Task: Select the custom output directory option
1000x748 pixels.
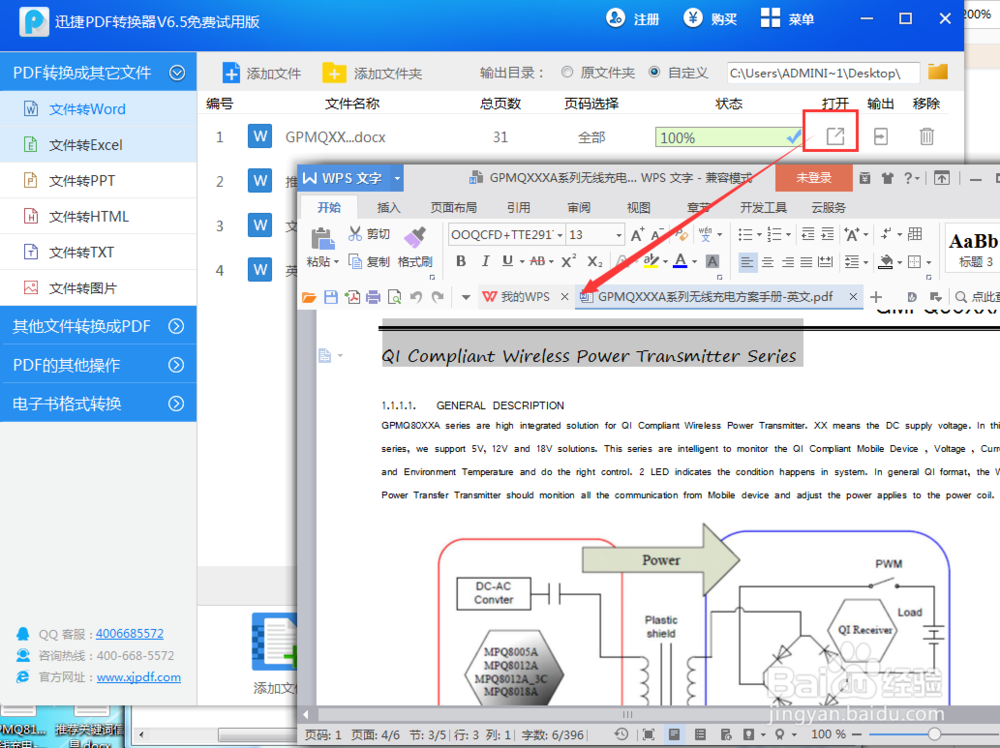Action: 654,71
